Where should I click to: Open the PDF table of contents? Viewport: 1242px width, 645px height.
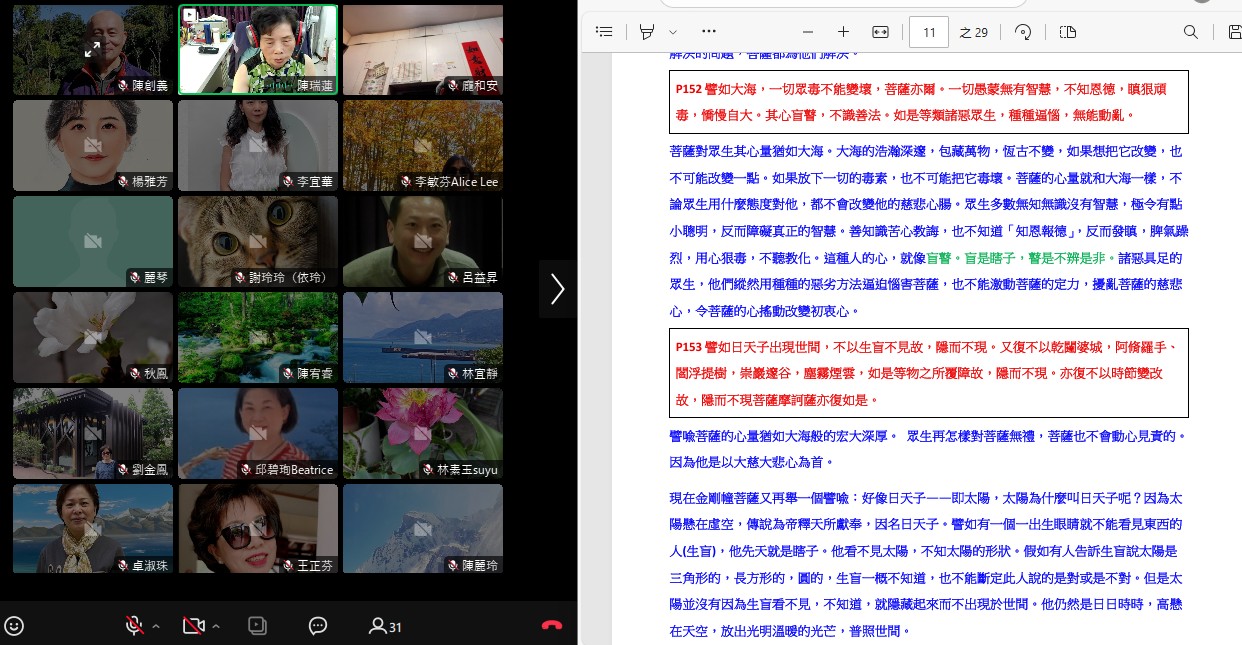pos(604,32)
